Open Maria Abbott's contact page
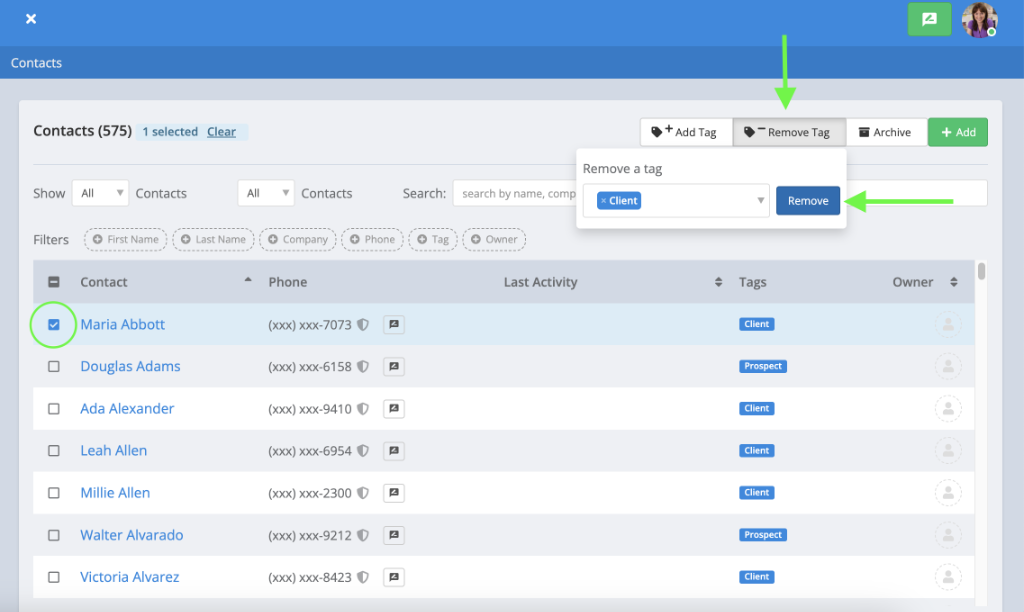 [123, 325]
